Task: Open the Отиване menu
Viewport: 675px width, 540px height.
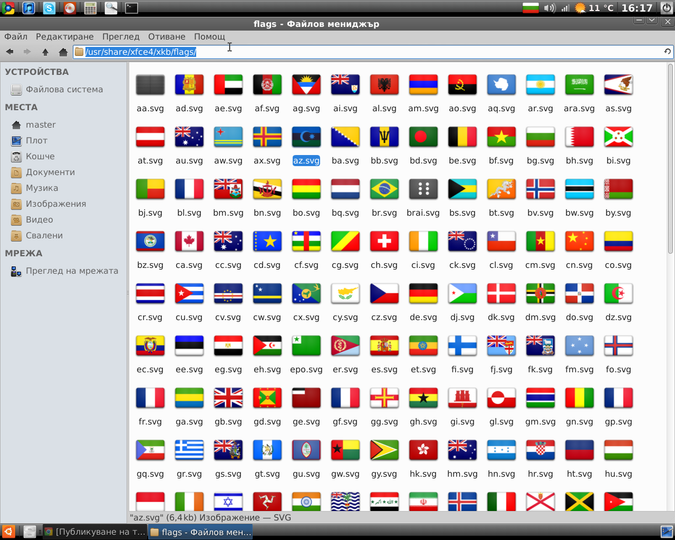Action: coord(167,37)
